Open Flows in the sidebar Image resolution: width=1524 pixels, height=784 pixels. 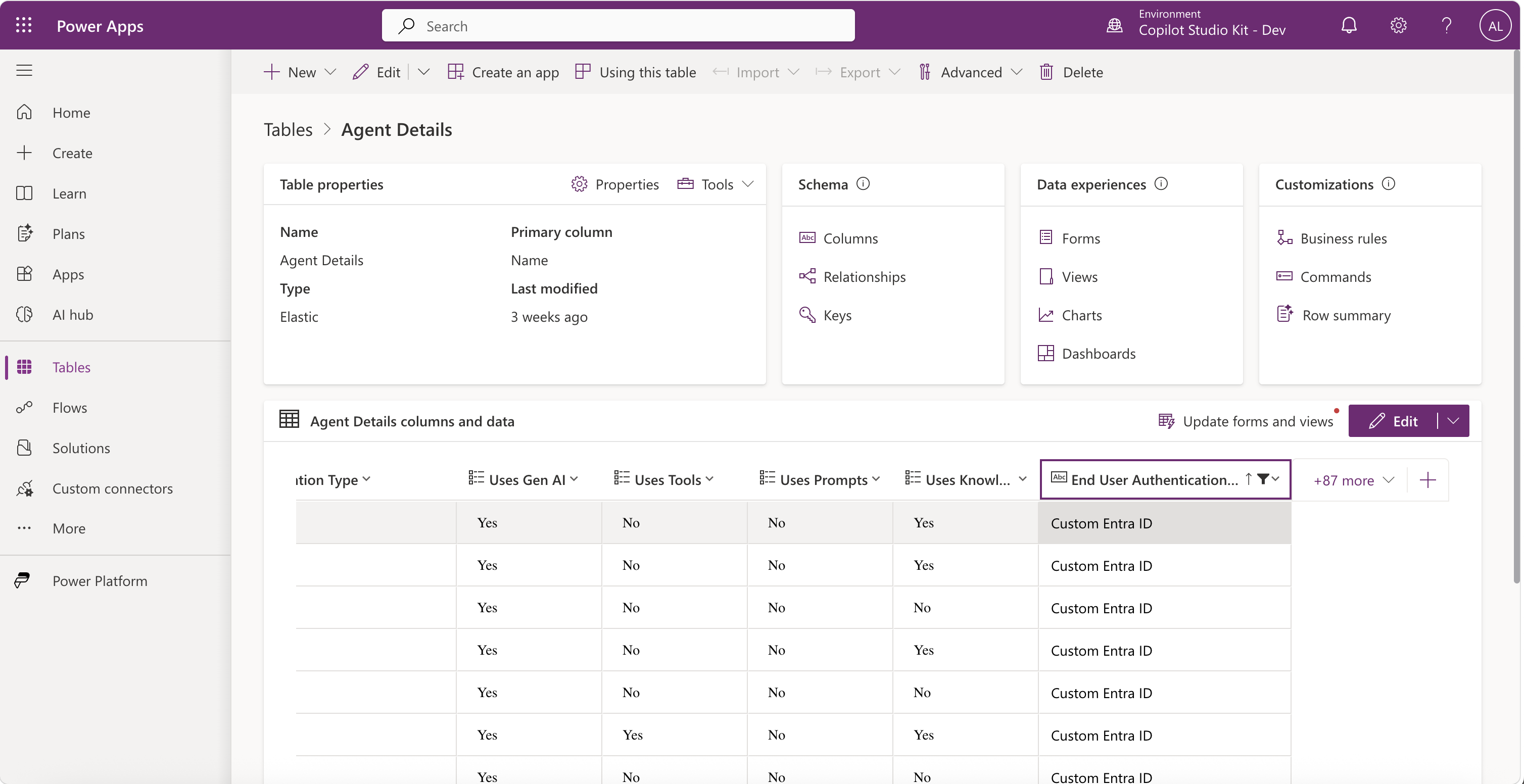click(x=69, y=407)
